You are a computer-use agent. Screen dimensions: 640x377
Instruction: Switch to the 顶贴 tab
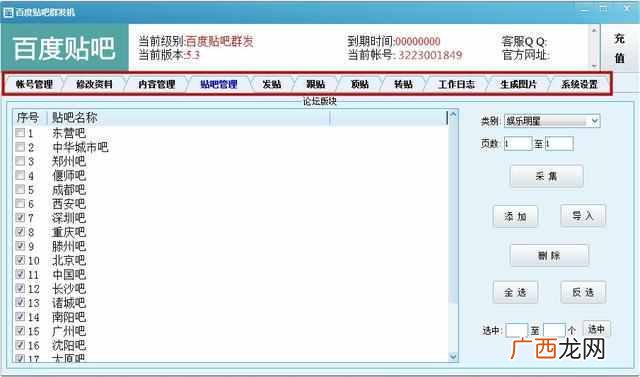[360, 84]
